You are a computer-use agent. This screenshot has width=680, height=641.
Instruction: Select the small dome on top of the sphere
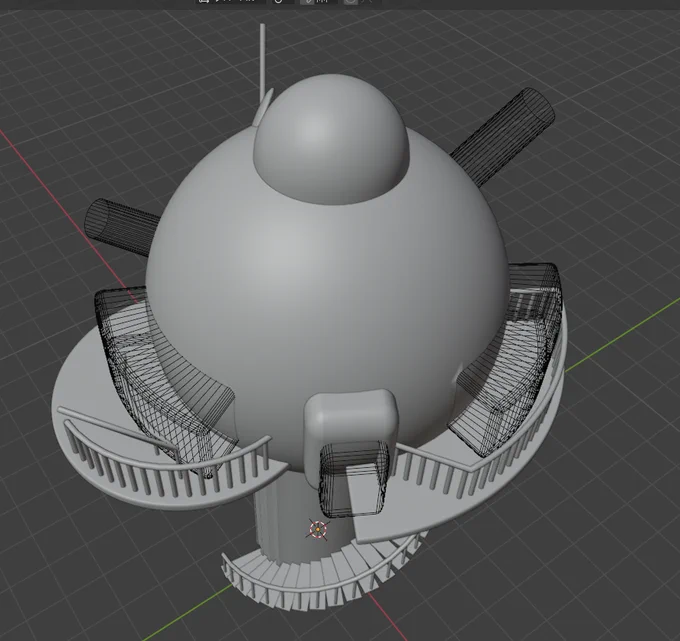click(x=331, y=139)
